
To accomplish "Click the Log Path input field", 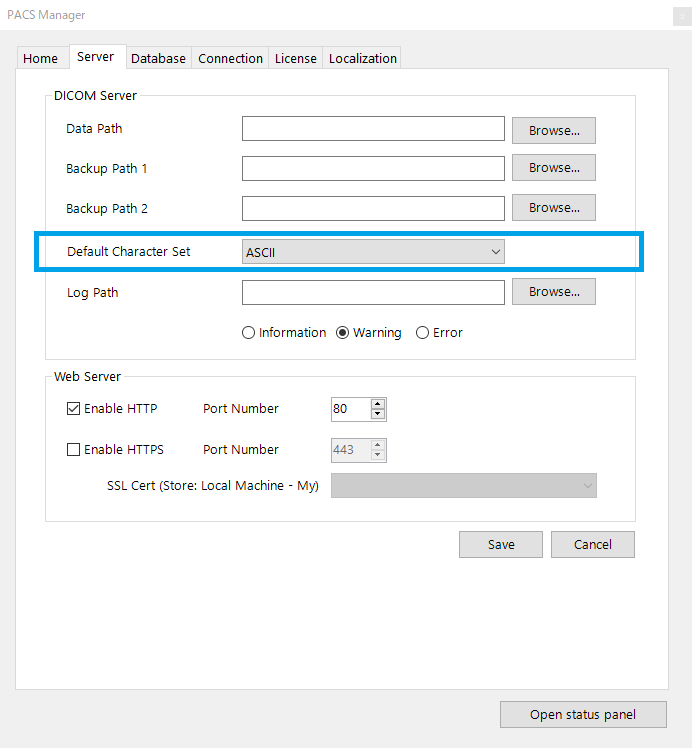I will click(373, 292).
